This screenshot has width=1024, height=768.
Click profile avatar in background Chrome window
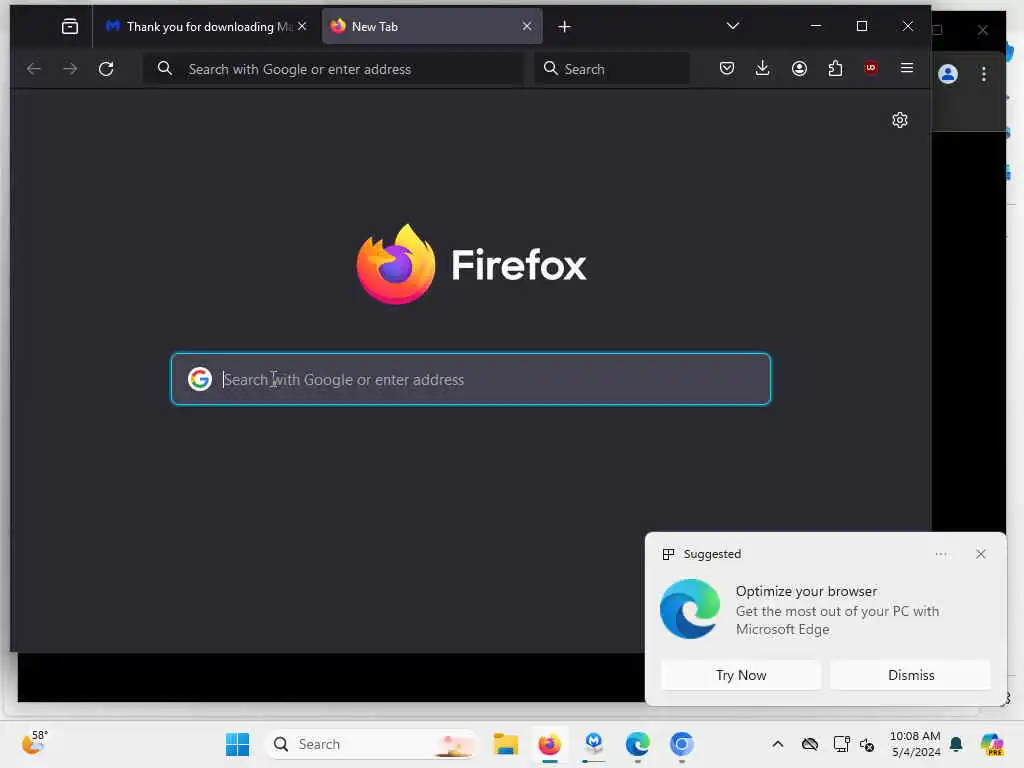(948, 74)
